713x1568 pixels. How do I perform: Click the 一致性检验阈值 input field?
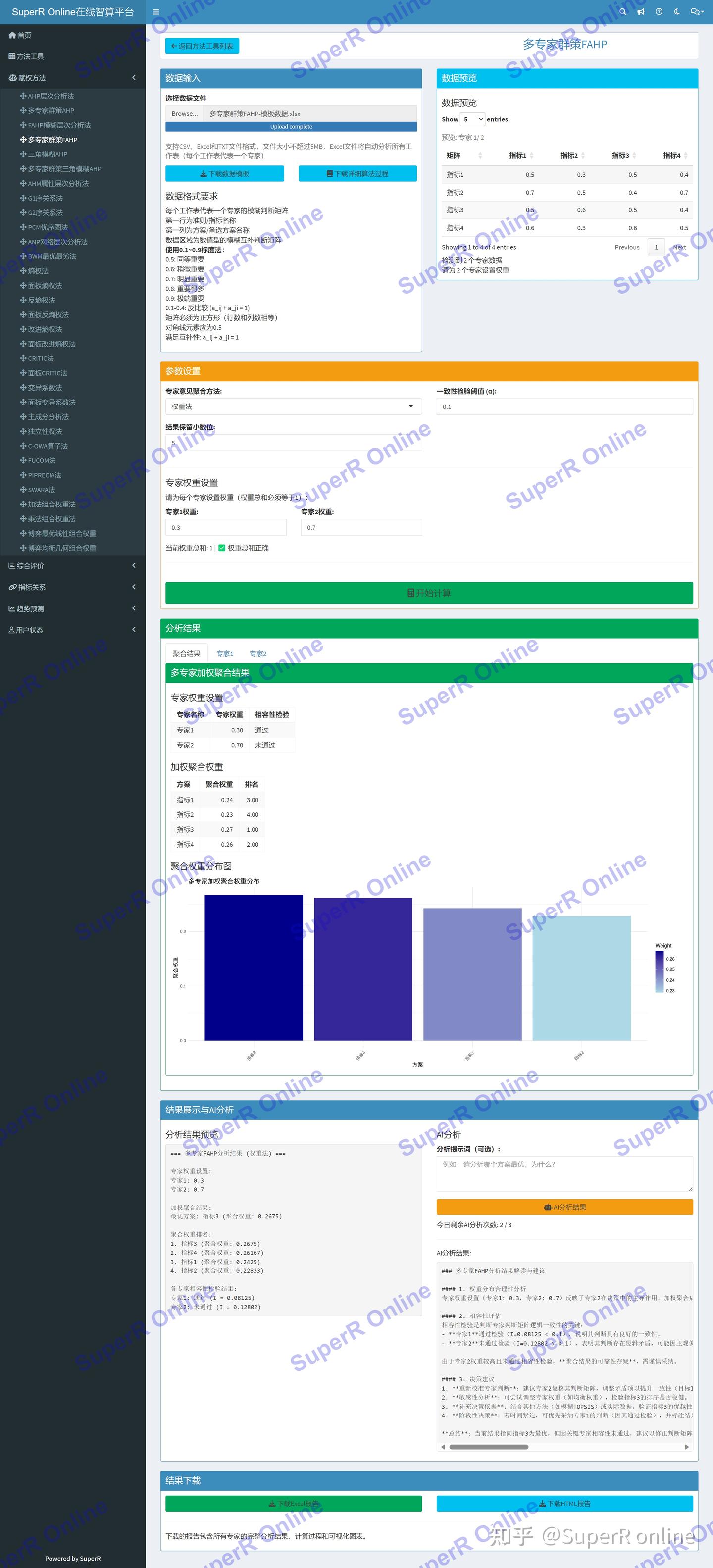564,406
